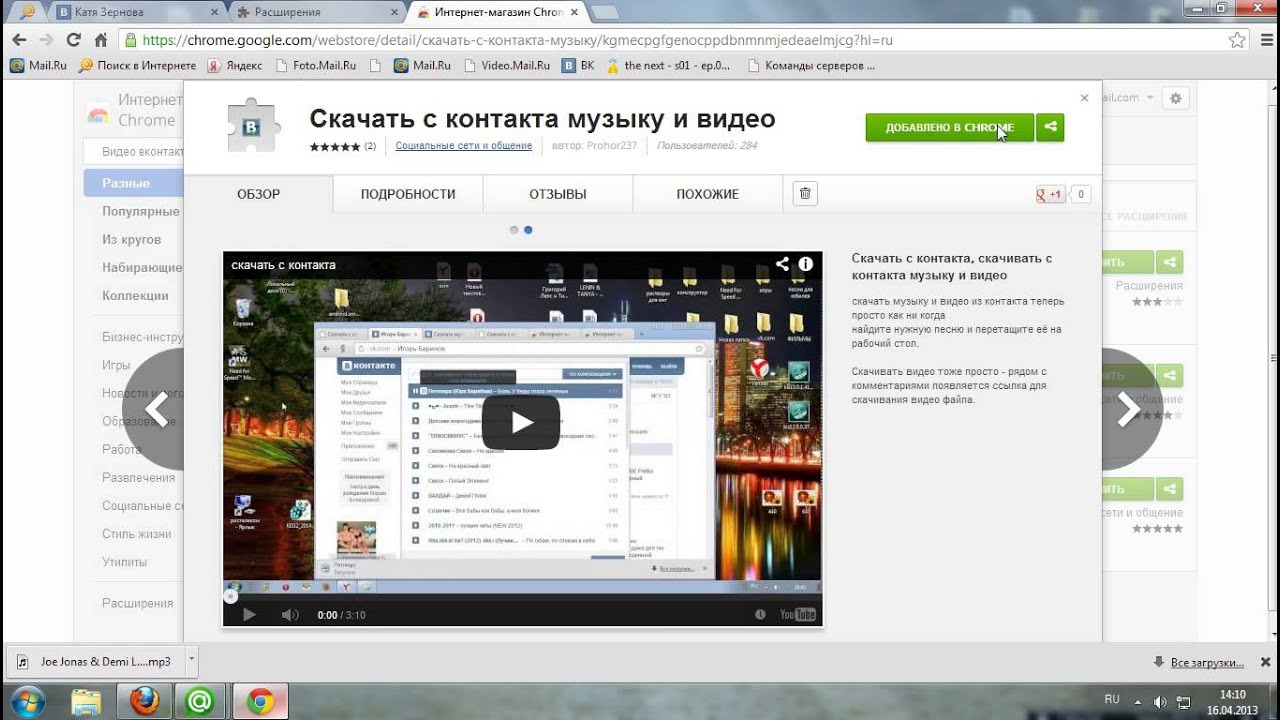1280x720 pixels.
Task: Open the ОБЗОР tab
Action: click(258, 194)
